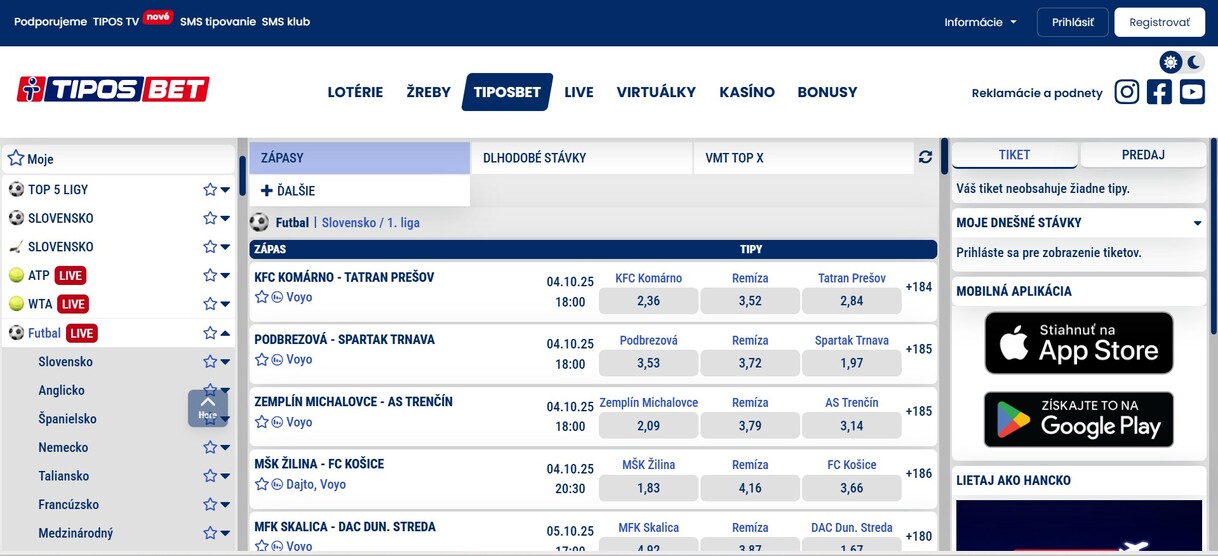Screen dimensions: 1218x556
Task: Star the WTA category
Action: click(209, 304)
